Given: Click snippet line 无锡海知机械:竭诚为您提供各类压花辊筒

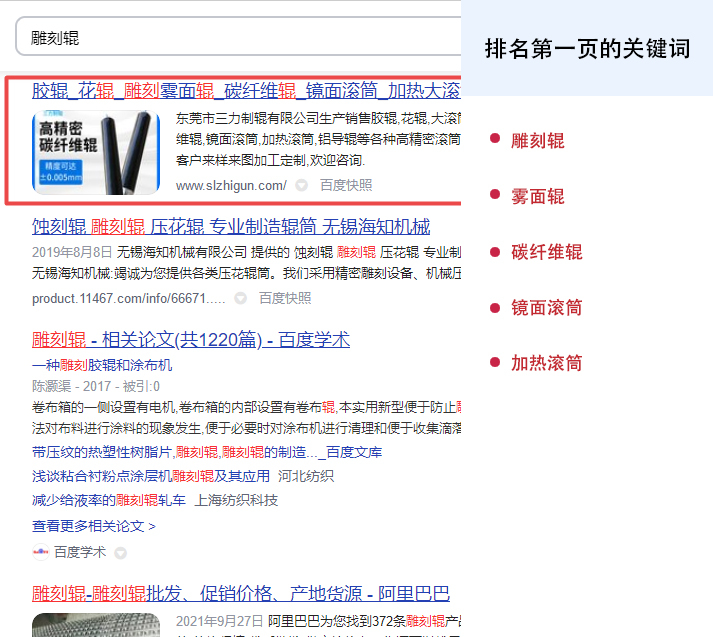Looking at the screenshot, I should pyautogui.click(x=246, y=273).
